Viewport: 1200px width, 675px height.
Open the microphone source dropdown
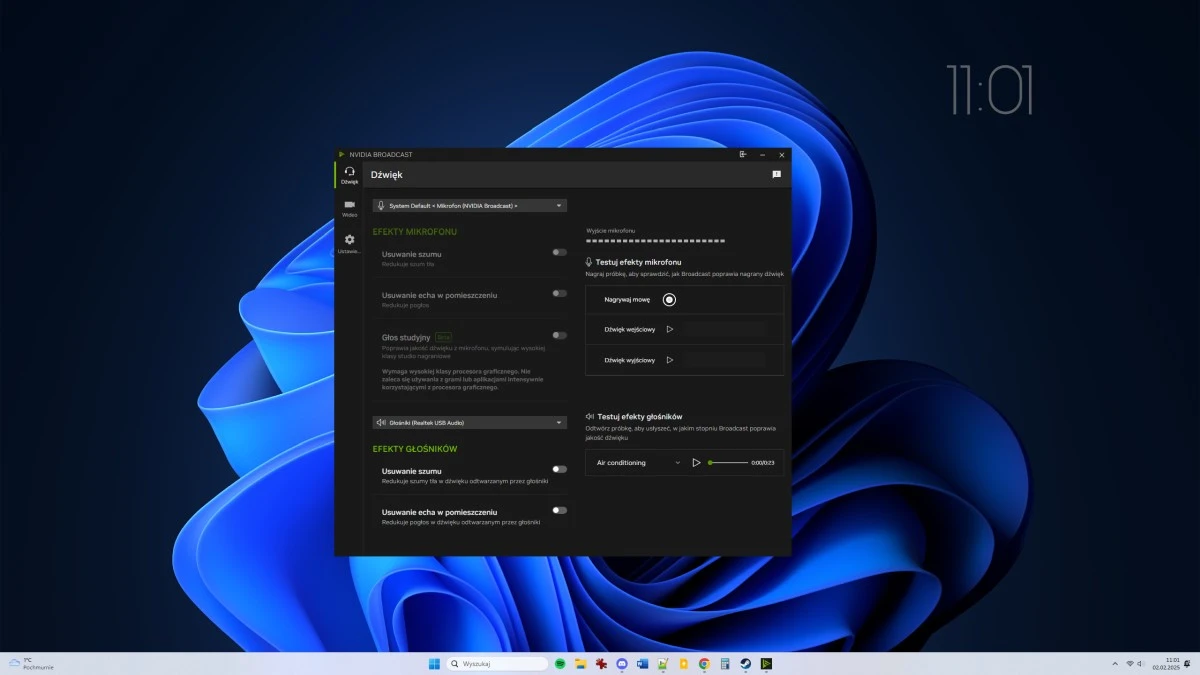(x=470, y=206)
